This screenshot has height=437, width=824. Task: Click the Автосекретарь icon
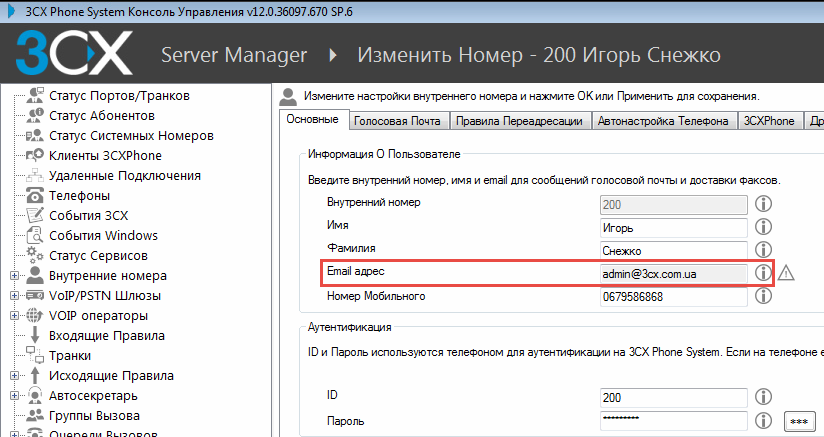click(35, 395)
